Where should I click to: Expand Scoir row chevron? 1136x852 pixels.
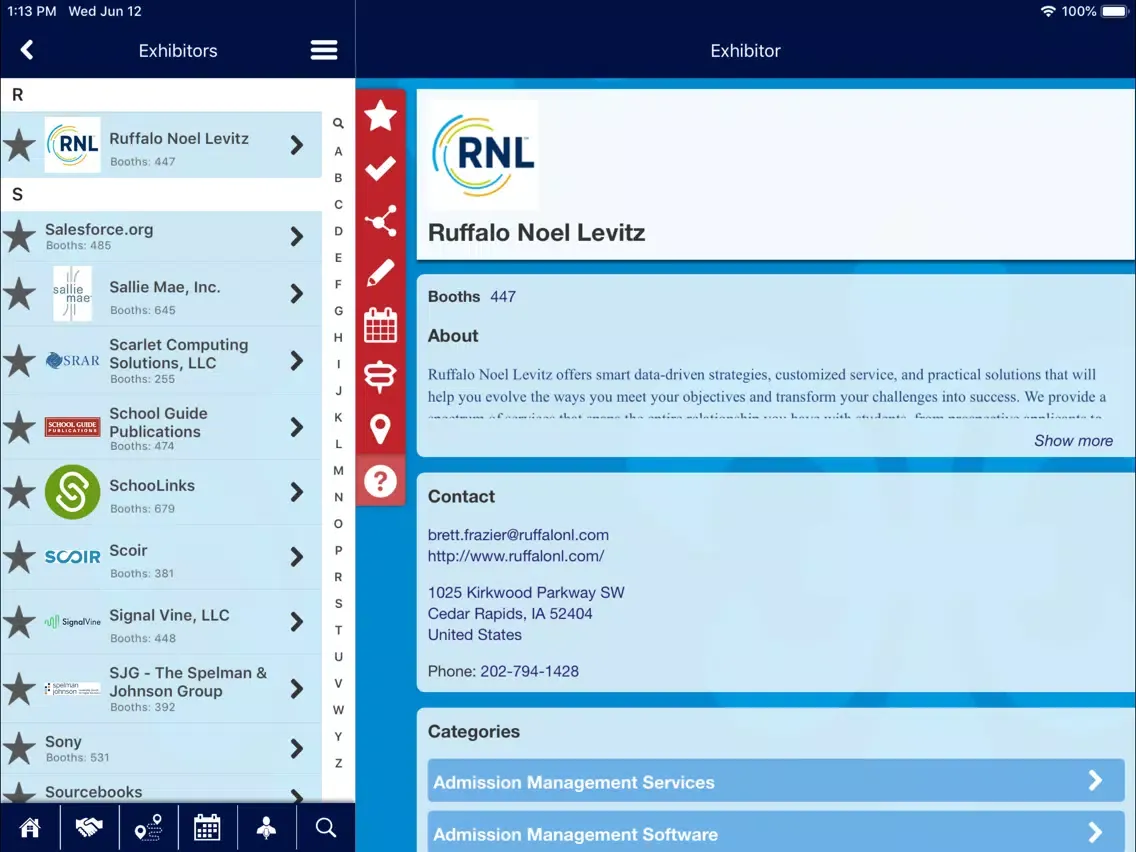(x=296, y=557)
